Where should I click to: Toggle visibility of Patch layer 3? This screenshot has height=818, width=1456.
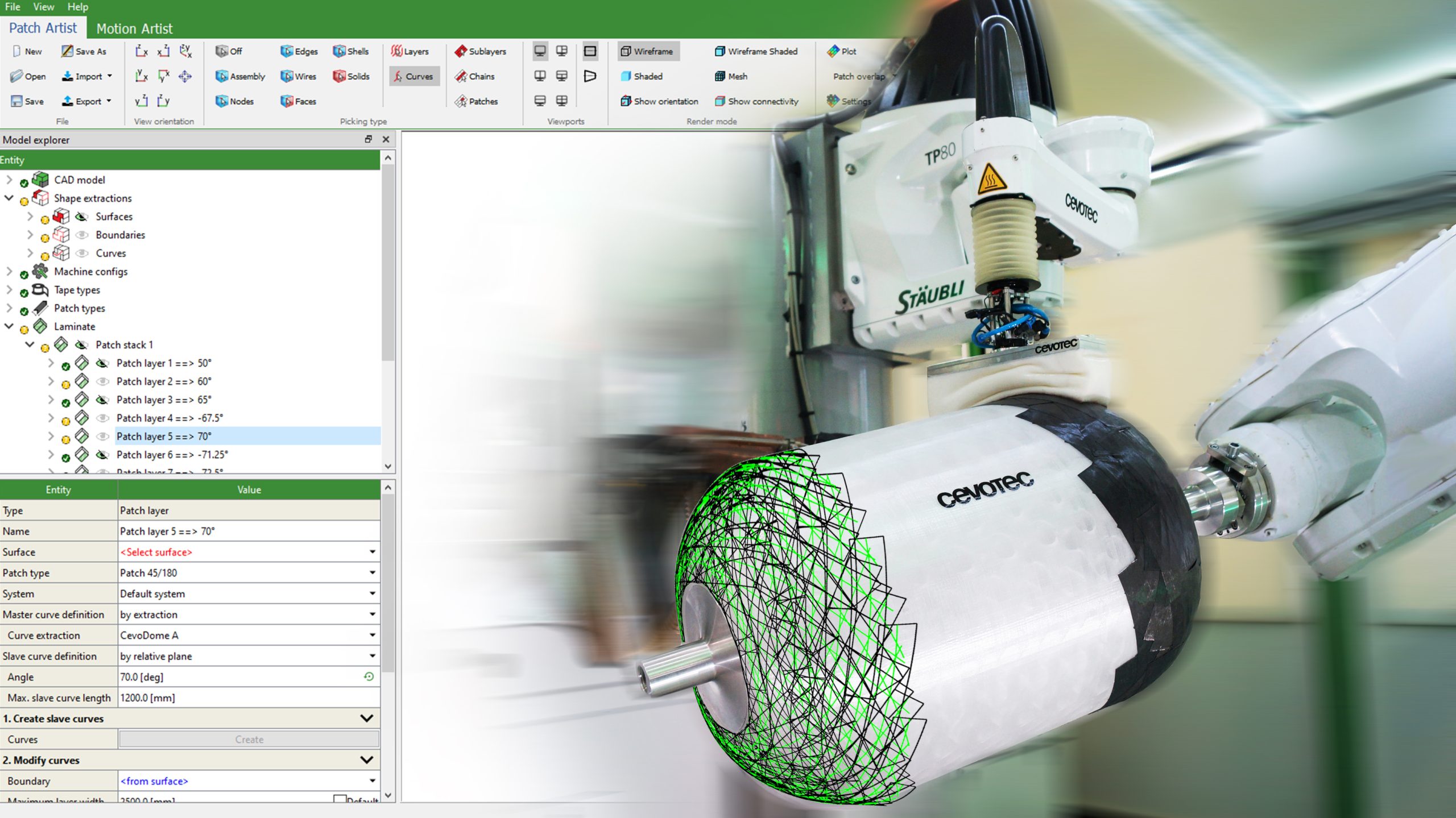(102, 400)
